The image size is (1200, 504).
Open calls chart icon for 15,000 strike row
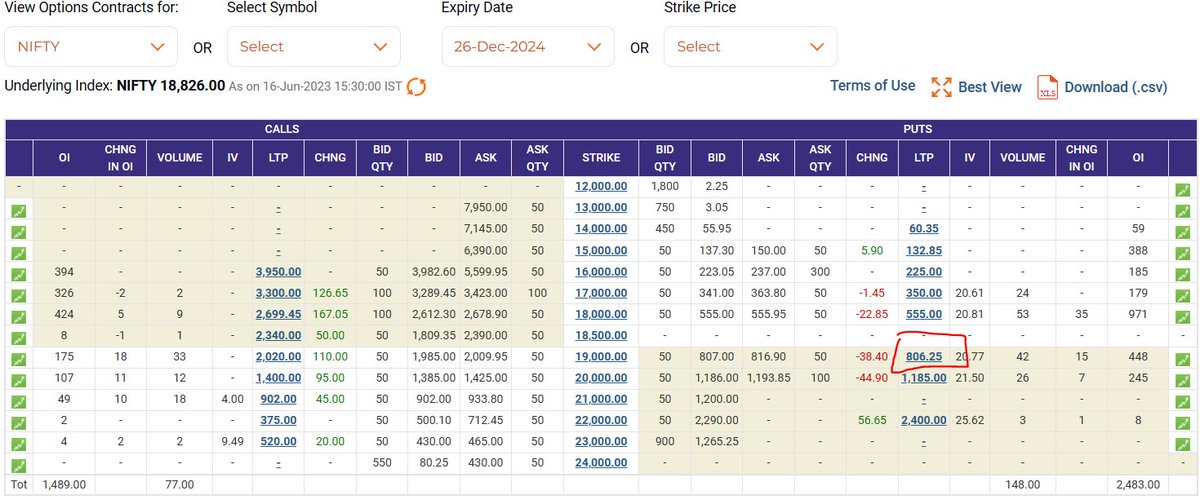[x=18, y=251]
